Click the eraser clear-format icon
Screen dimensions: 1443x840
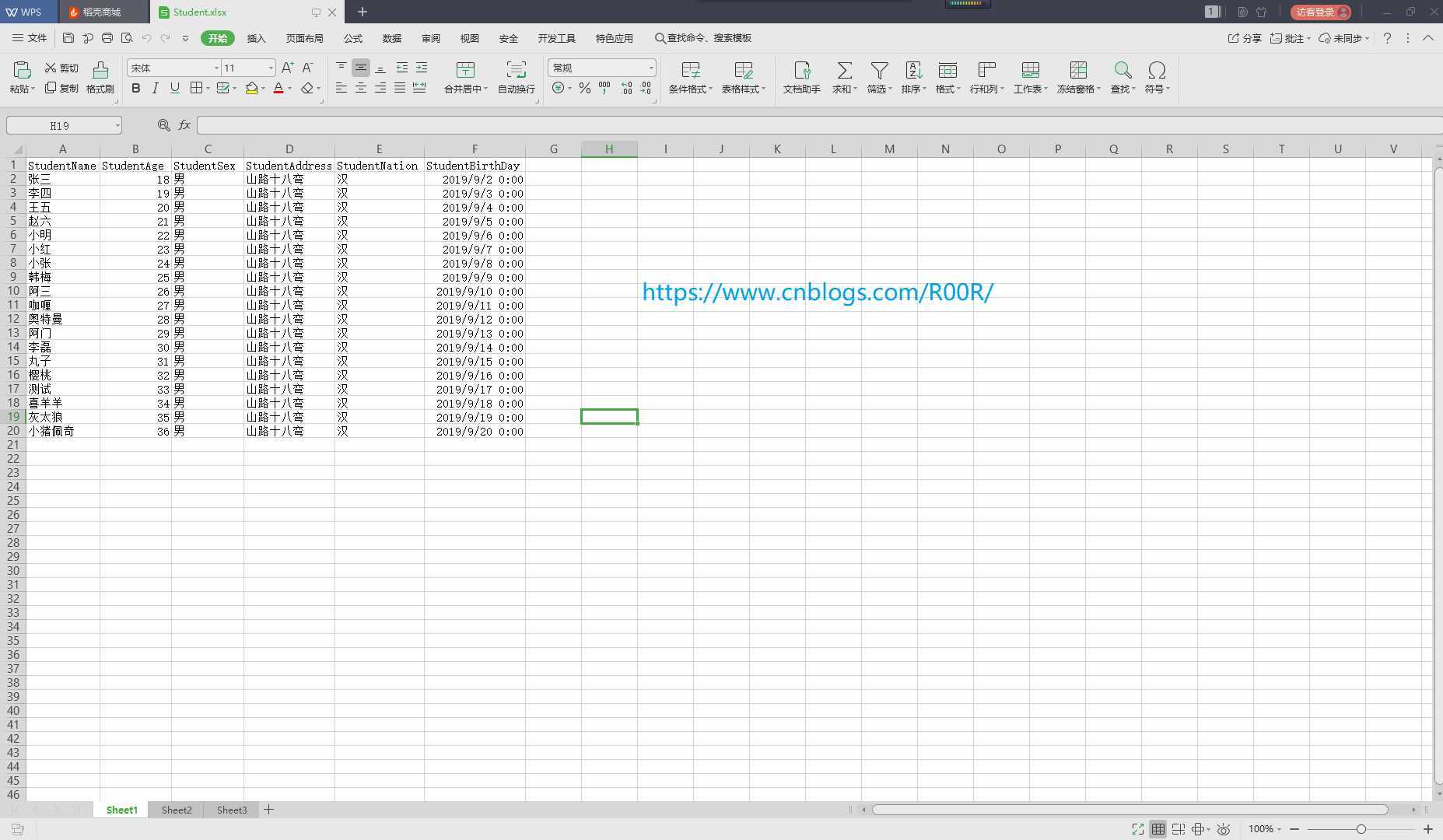point(307,88)
